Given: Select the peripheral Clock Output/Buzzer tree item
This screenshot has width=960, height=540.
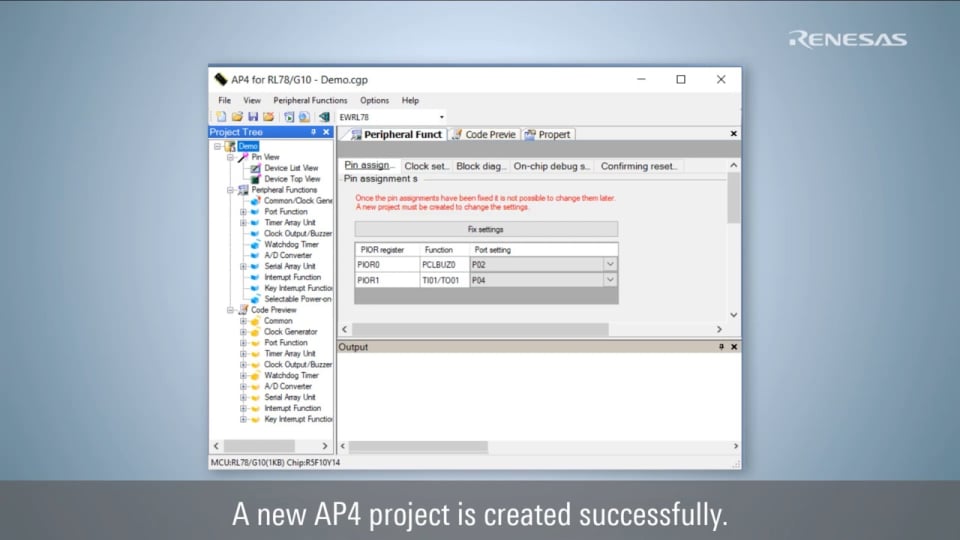Looking at the screenshot, I should [x=298, y=233].
